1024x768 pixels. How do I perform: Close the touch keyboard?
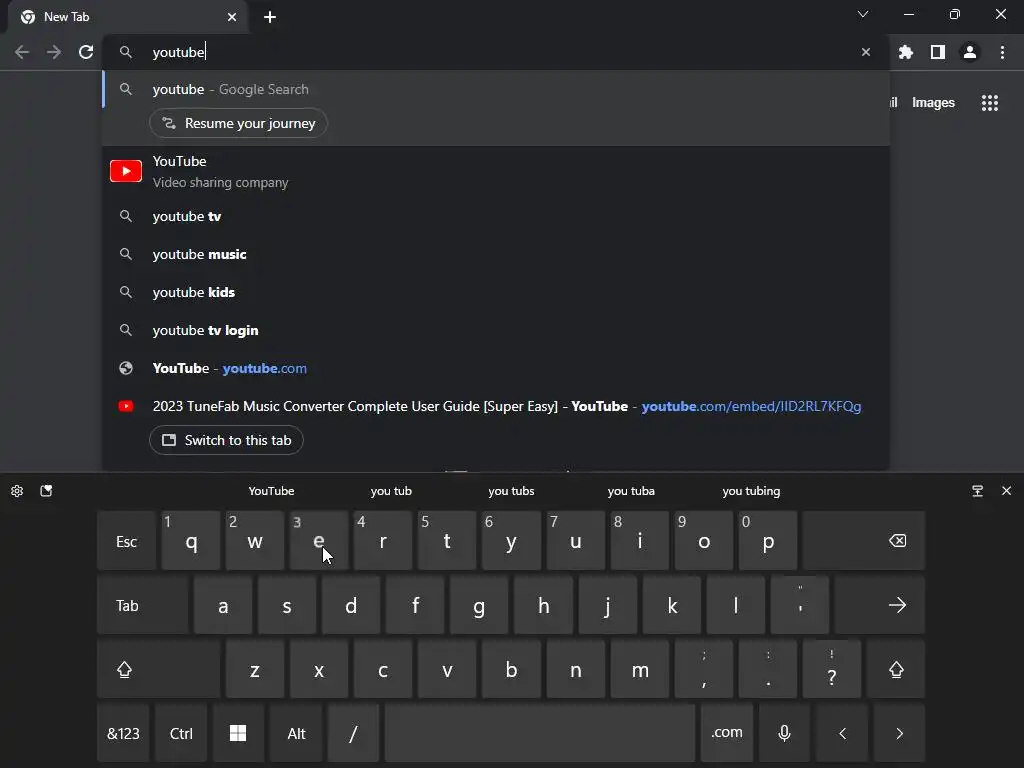tap(1006, 491)
